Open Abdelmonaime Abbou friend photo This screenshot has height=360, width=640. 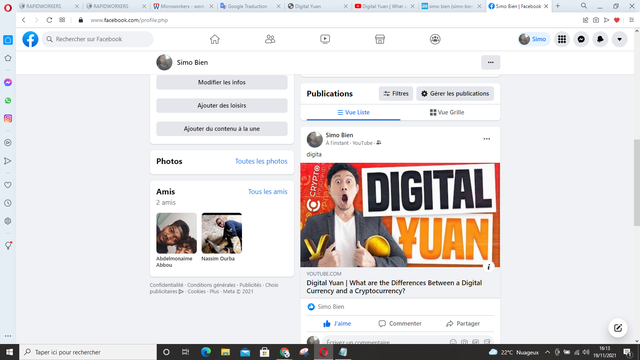click(176, 233)
